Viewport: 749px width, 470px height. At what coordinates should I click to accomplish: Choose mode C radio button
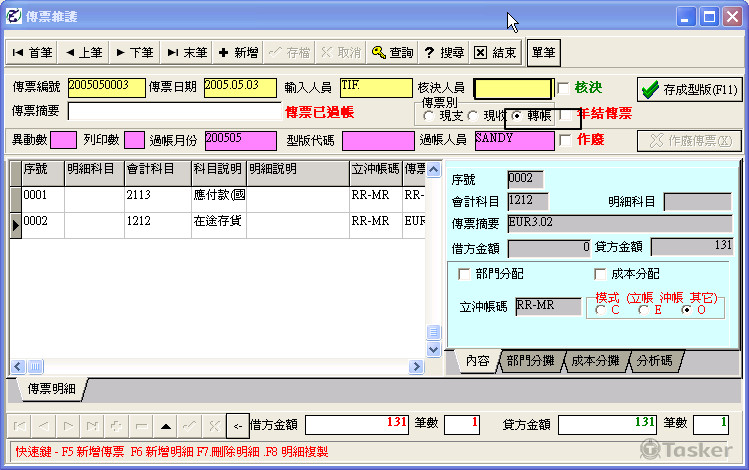coord(600,310)
